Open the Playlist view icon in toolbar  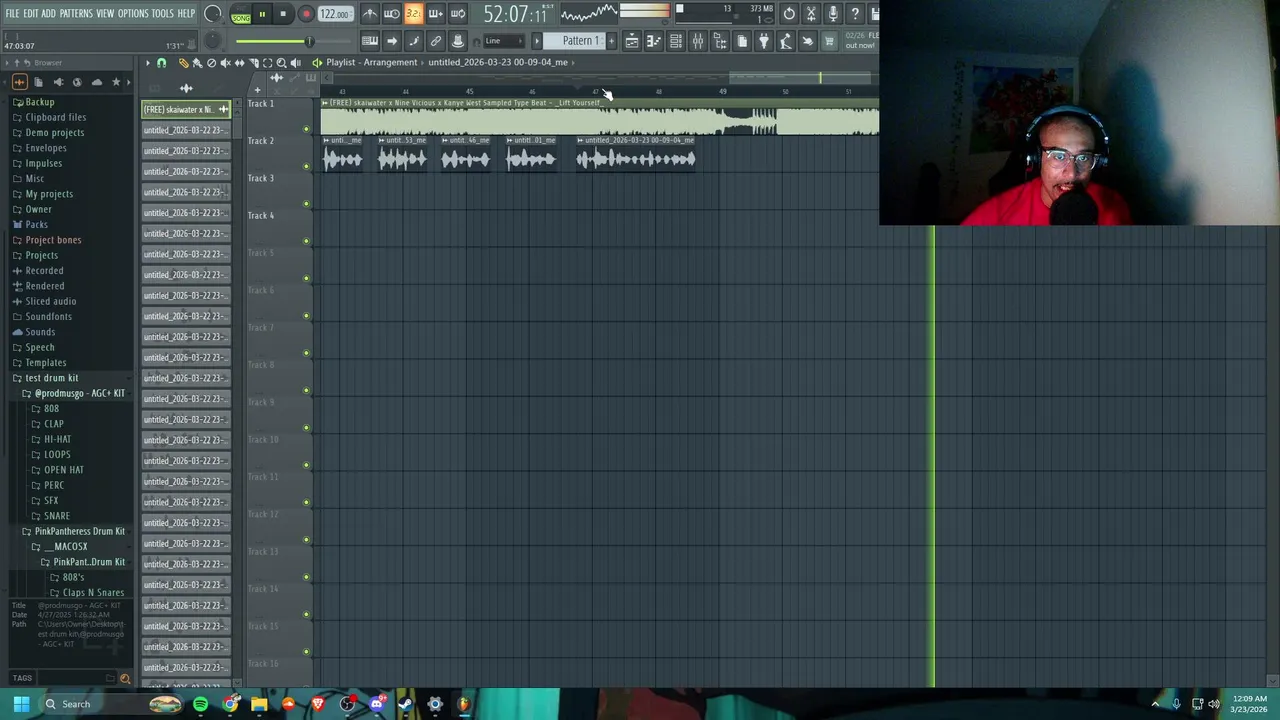tap(632, 41)
